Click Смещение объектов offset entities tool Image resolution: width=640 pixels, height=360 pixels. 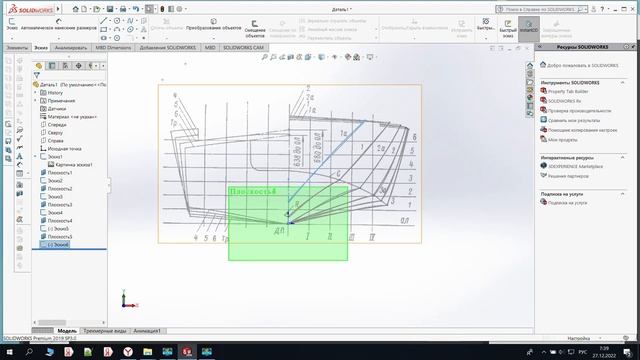point(255,29)
